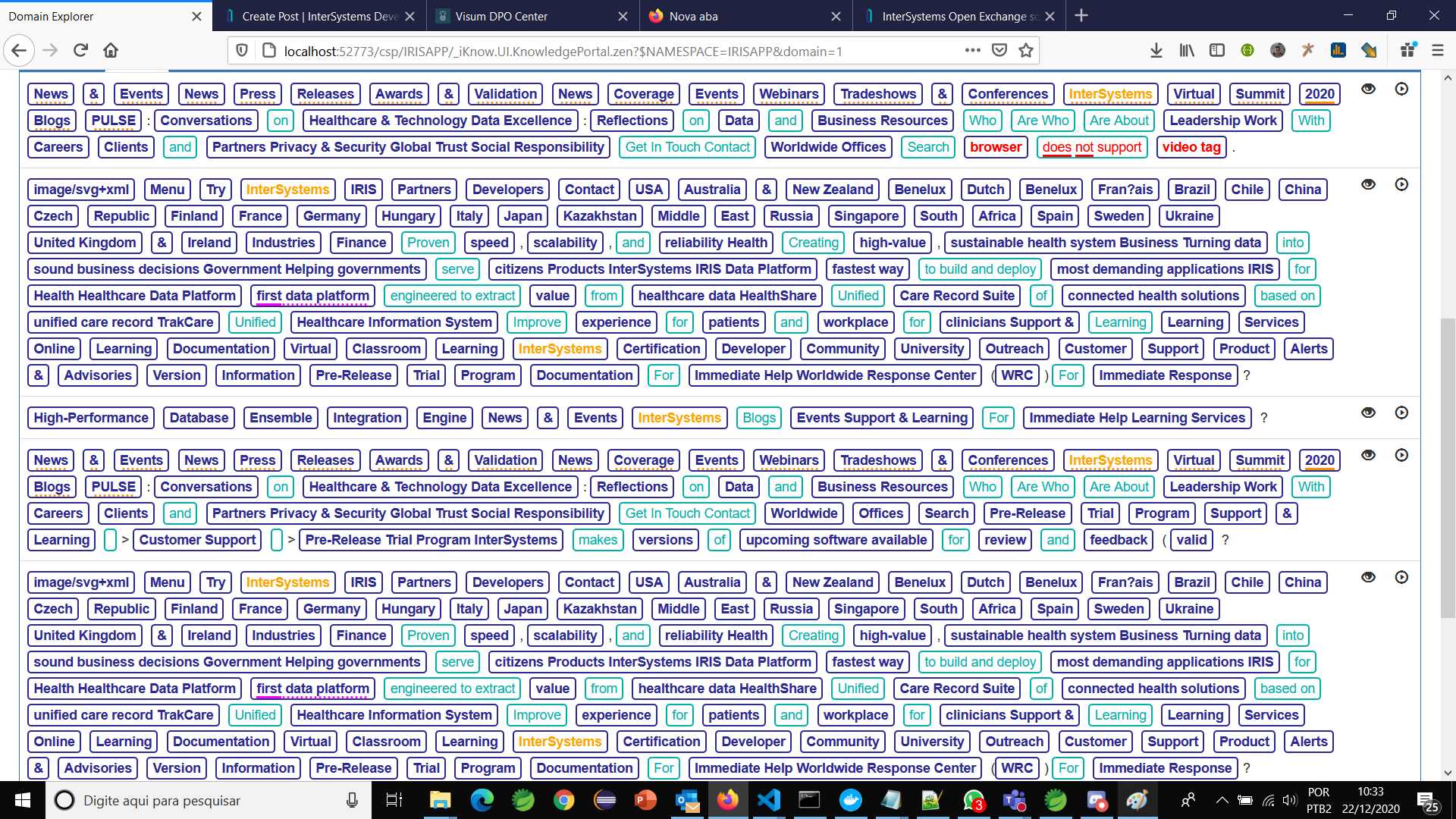Click arrow circle icon beside second image/svg+xml block

tap(1401, 577)
